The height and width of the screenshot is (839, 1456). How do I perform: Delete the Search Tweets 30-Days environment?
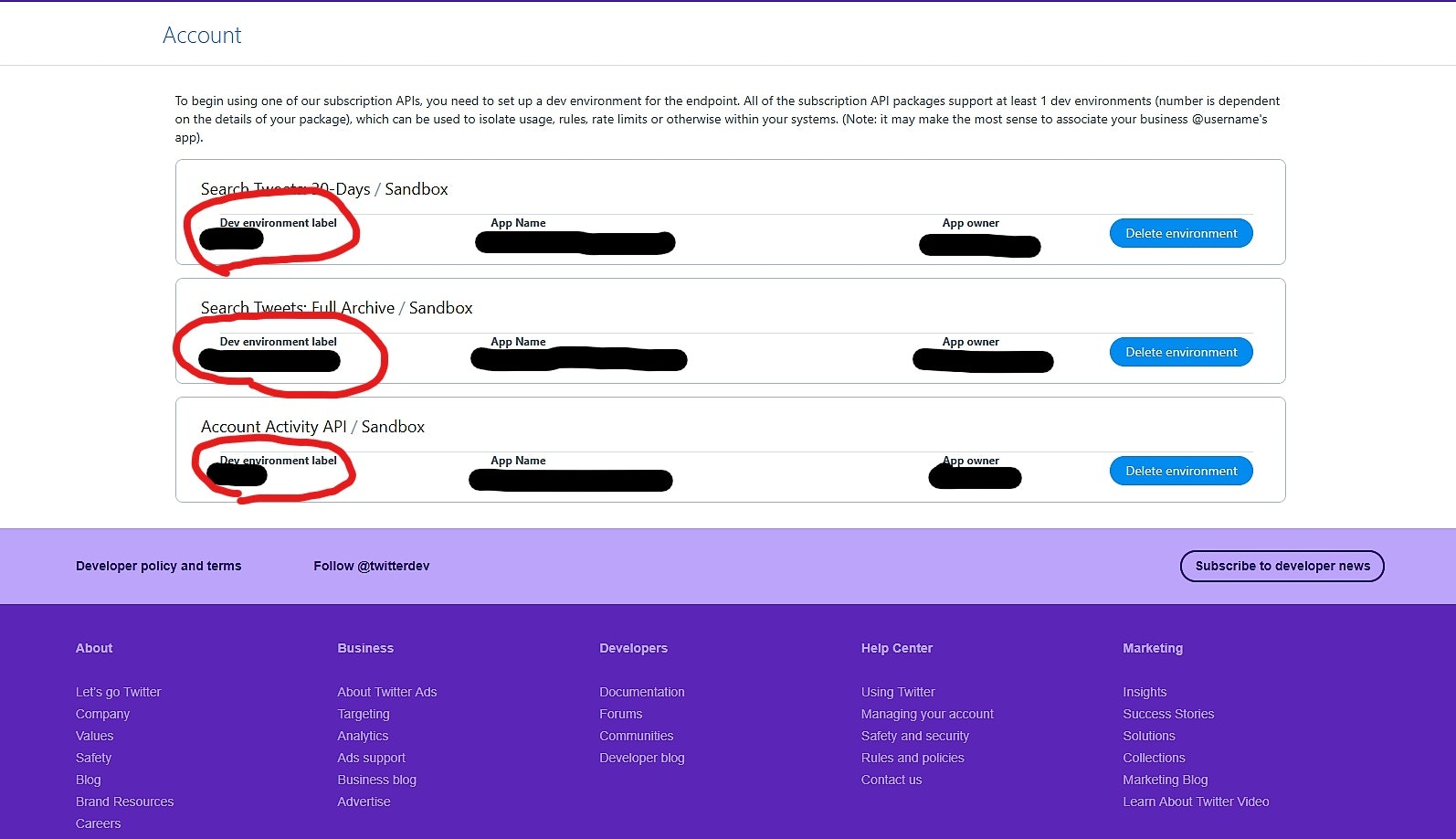[1181, 233]
